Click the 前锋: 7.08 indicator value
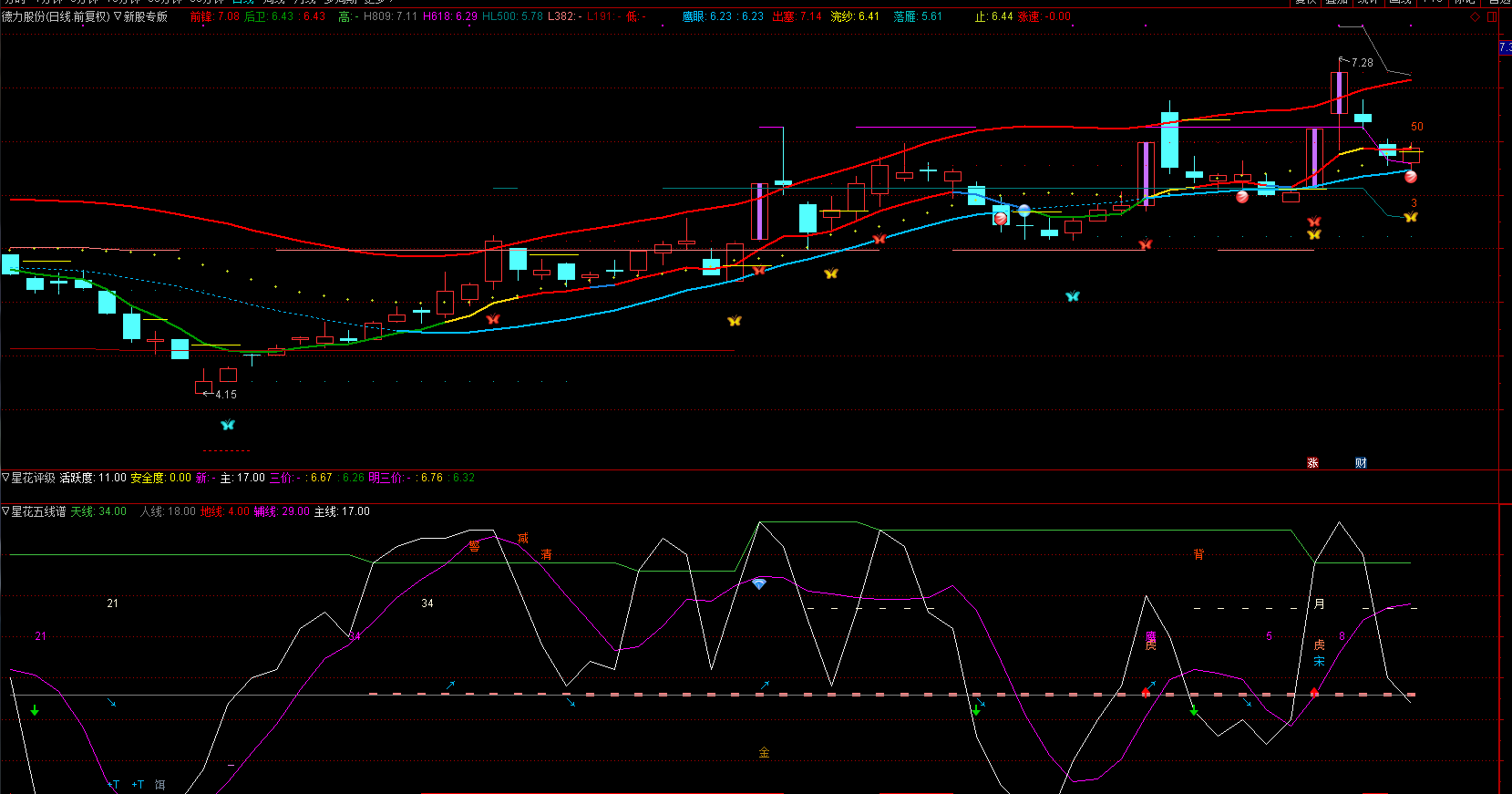Image resolution: width=1512 pixels, height=794 pixels. [x=215, y=16]
